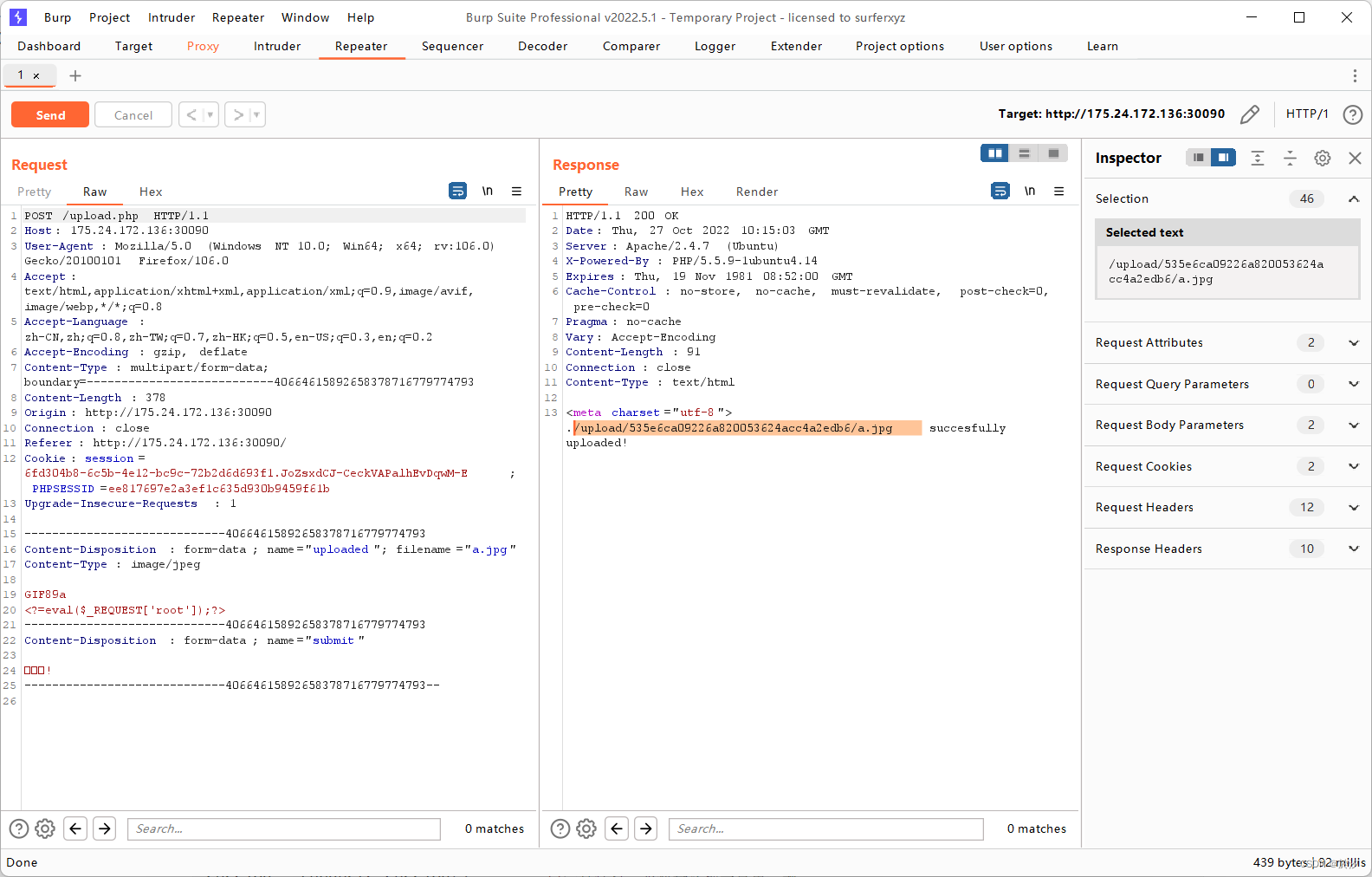The image size is (1372, 877).
Task: Open the Window menu
Action: (305, 17)
